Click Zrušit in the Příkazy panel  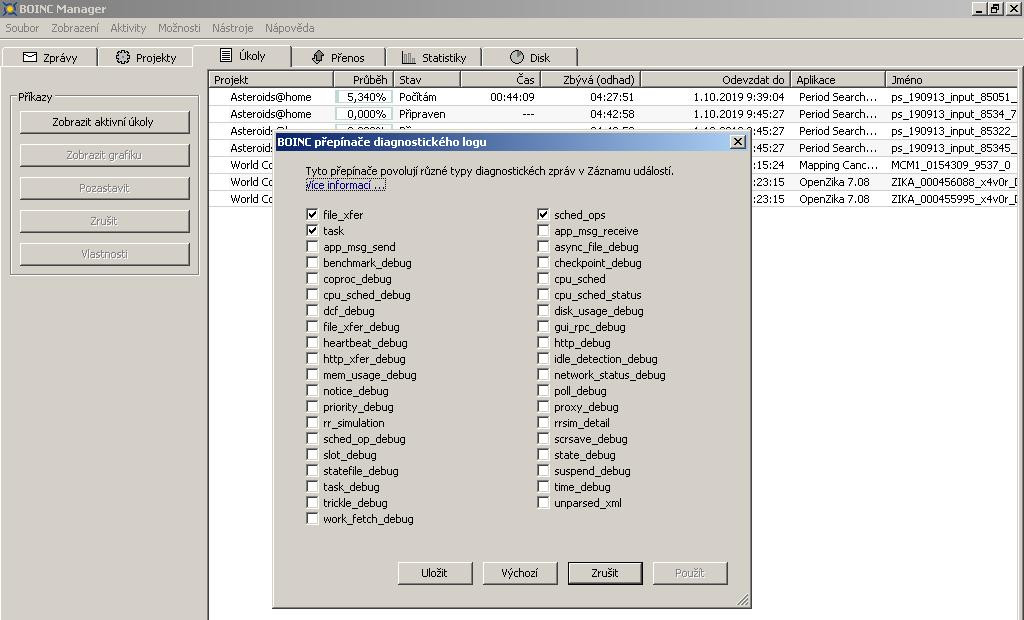point(104,221)
